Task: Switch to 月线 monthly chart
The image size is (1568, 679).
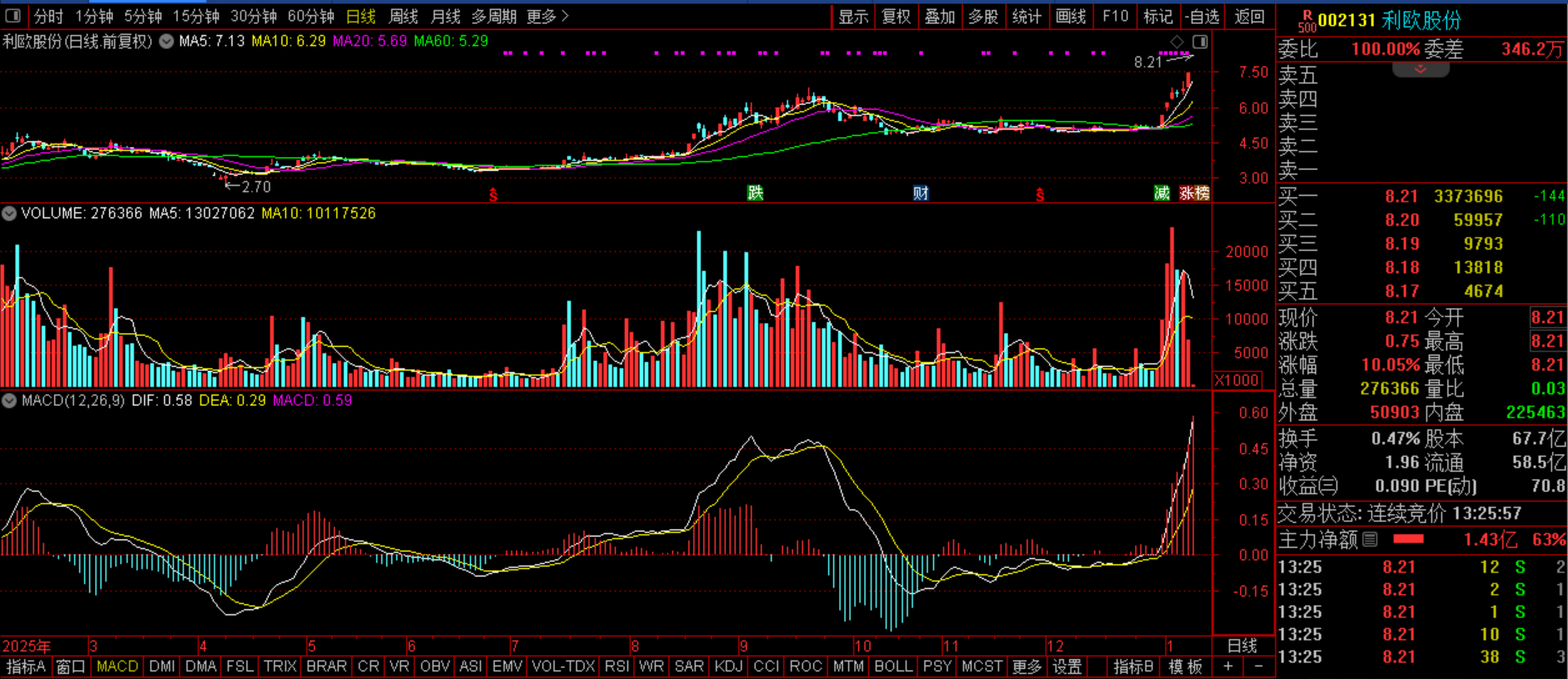Action: [446, 16]
